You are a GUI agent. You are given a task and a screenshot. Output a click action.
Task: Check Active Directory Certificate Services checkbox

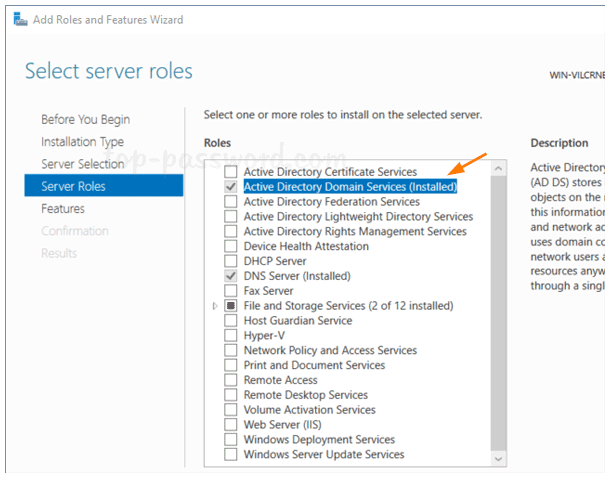pos(231,172)
